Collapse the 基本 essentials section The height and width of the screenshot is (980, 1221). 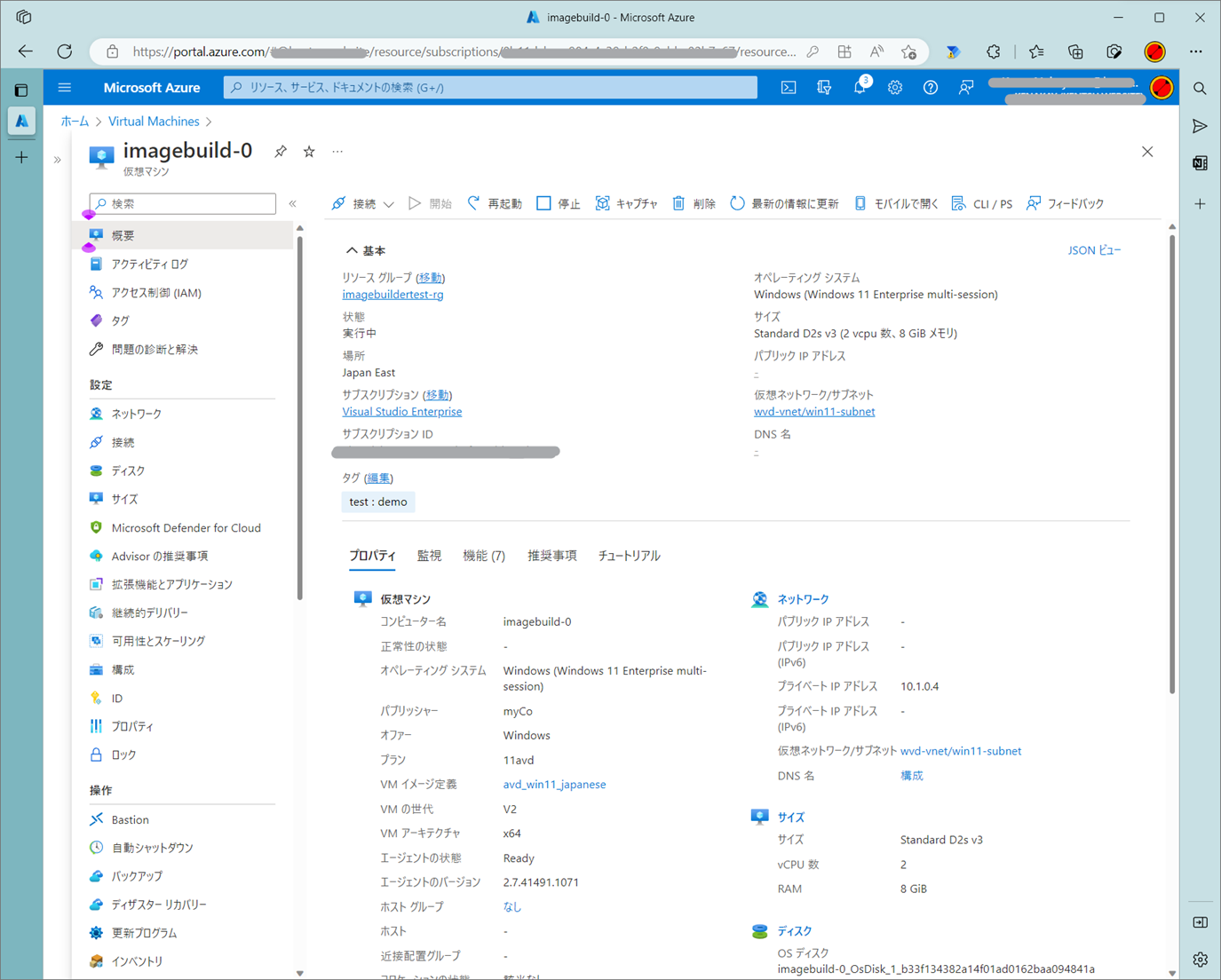[353, 251]
